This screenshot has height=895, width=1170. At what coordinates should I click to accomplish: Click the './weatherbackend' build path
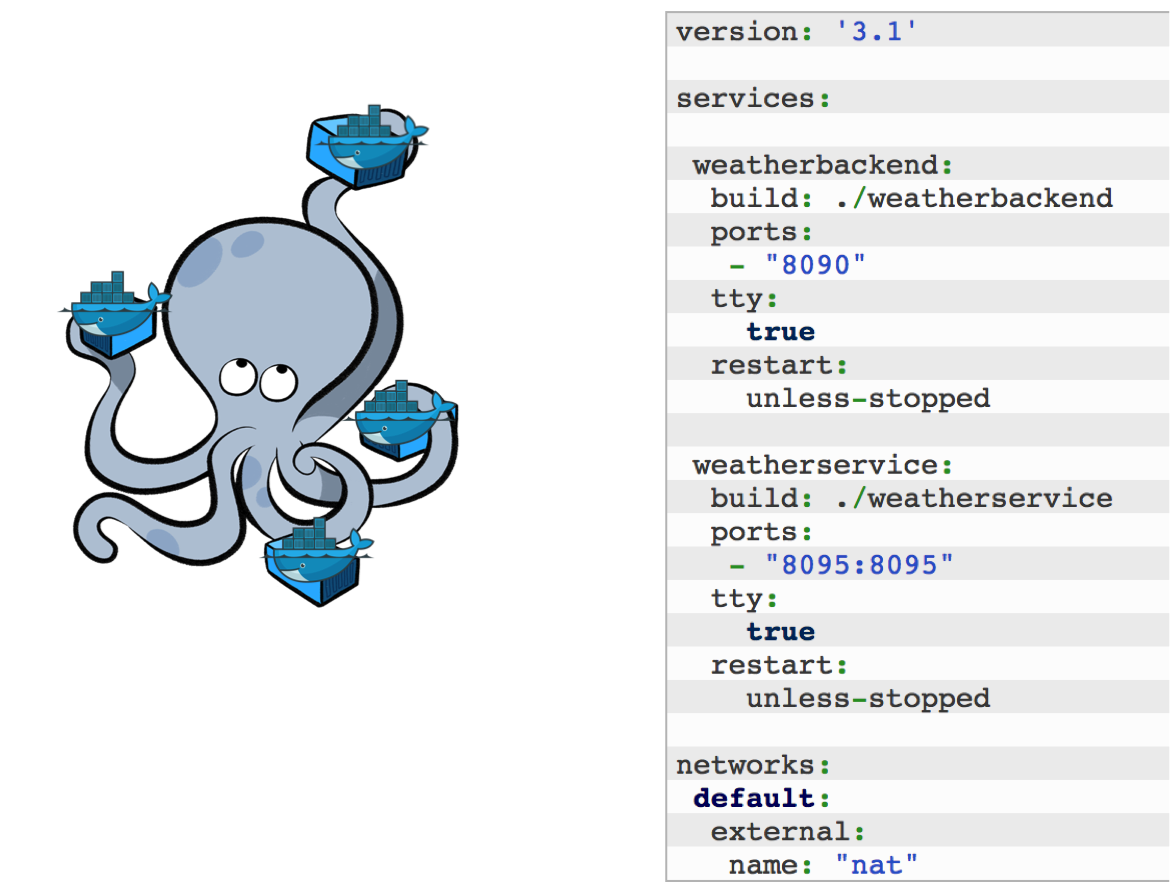pos(975,199)
